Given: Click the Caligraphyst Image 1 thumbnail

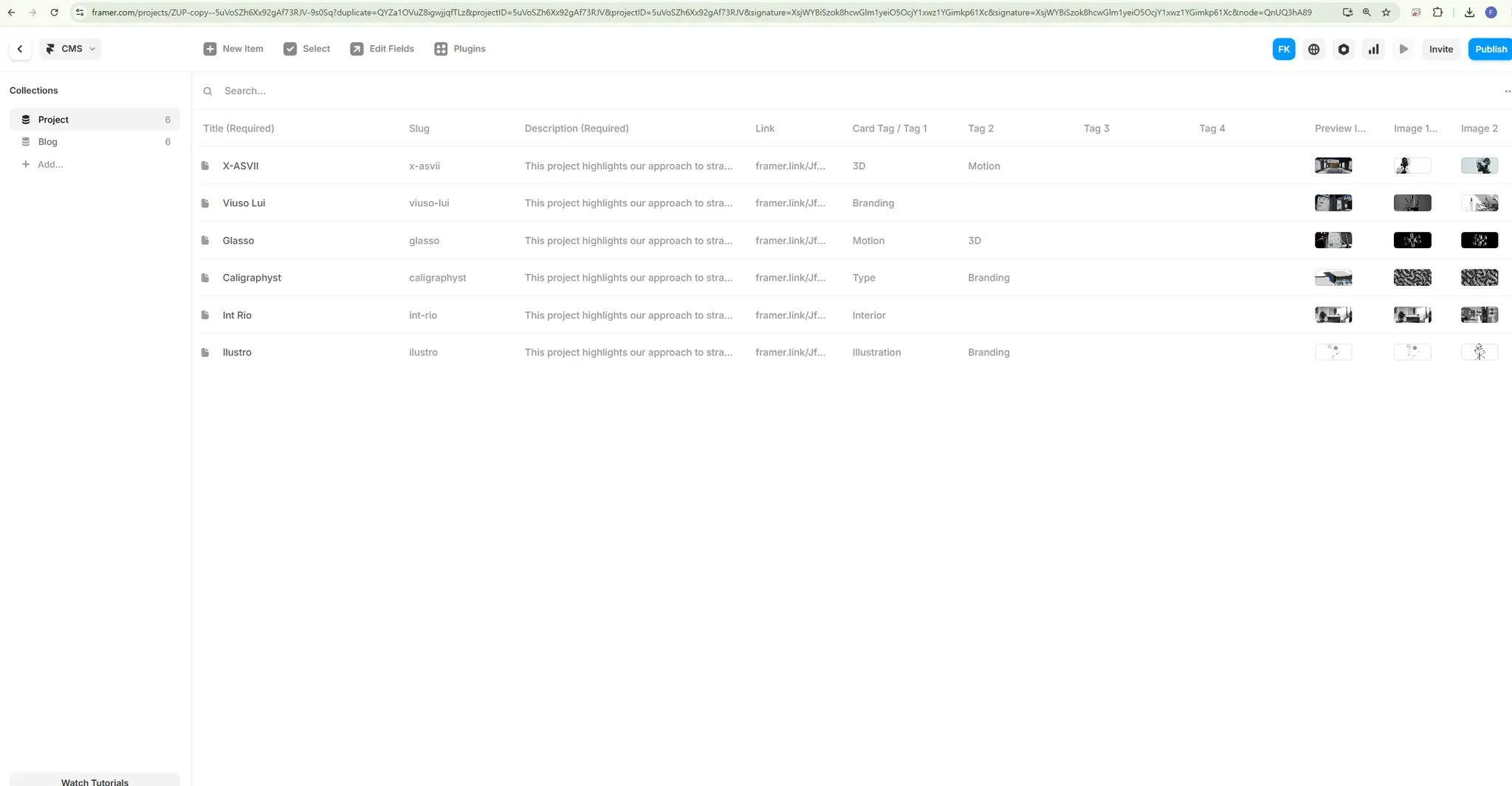Looking at the screenshot, I should tap(1412, 278).
